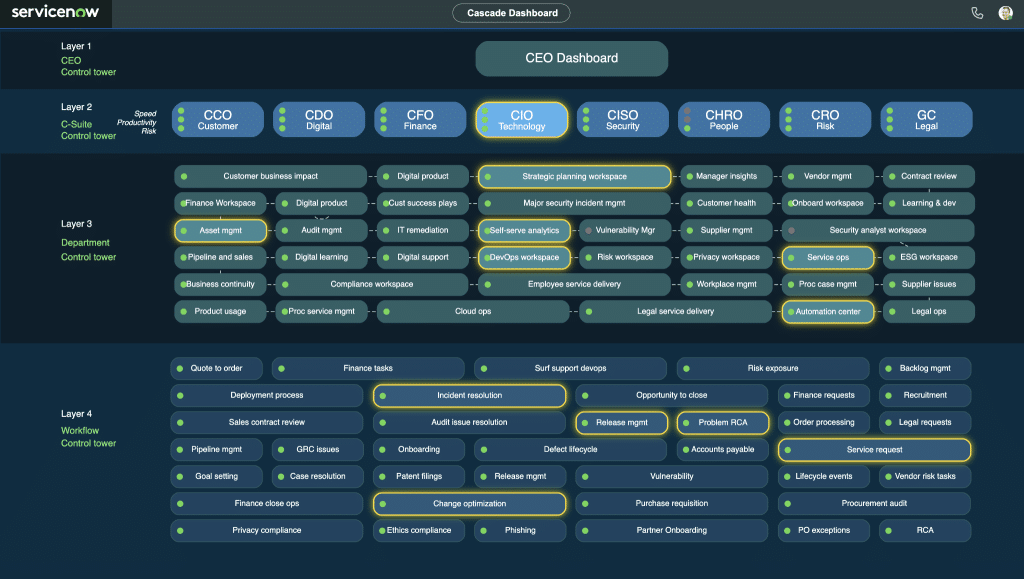Open Surf support devops workflow
Screen dimensions: 1024x579
pyautogui.click(x=570, y=368)
